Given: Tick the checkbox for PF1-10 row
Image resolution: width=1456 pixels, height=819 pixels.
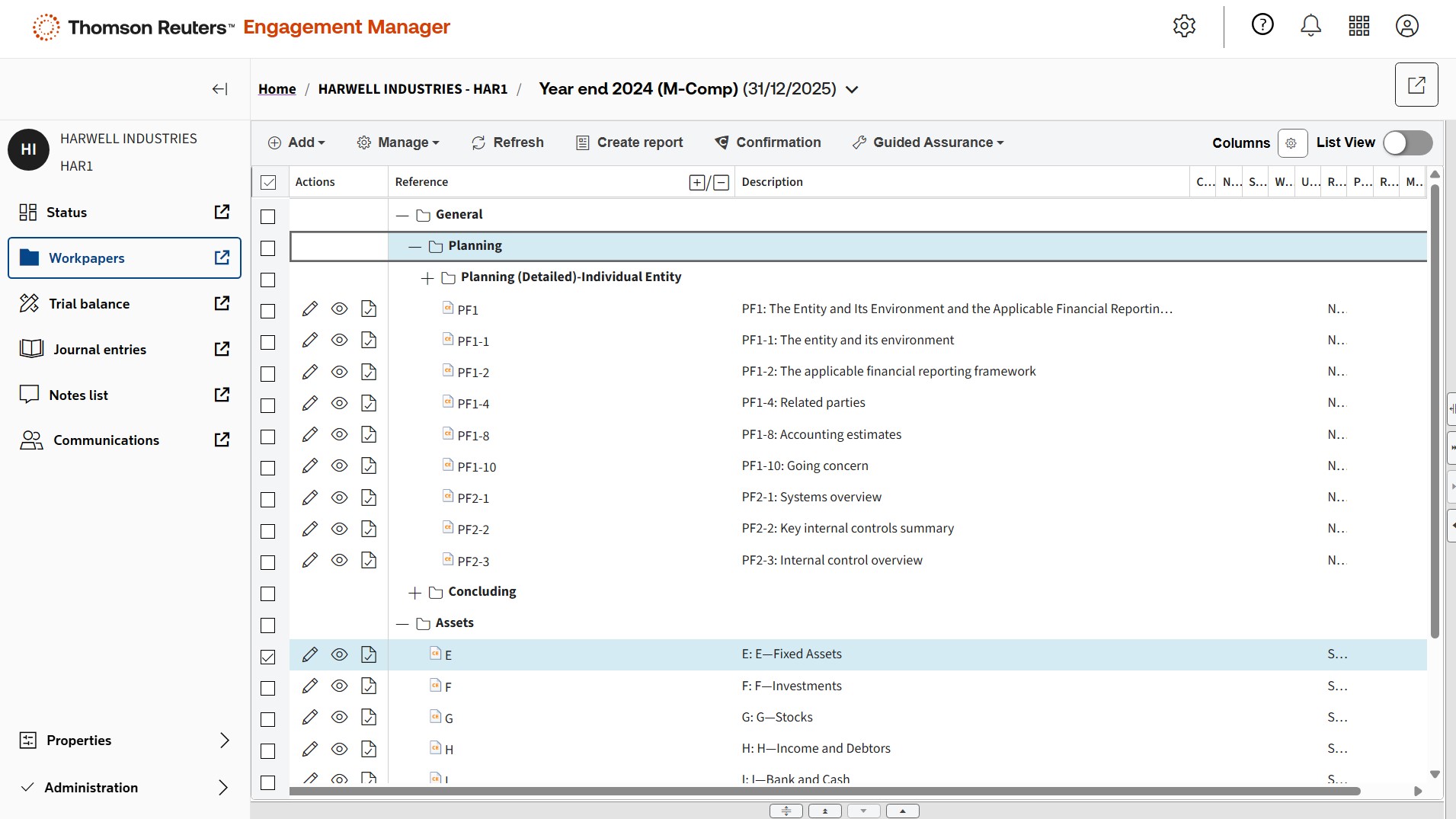Looking at the screenshot, I should (x=268, y=469).
